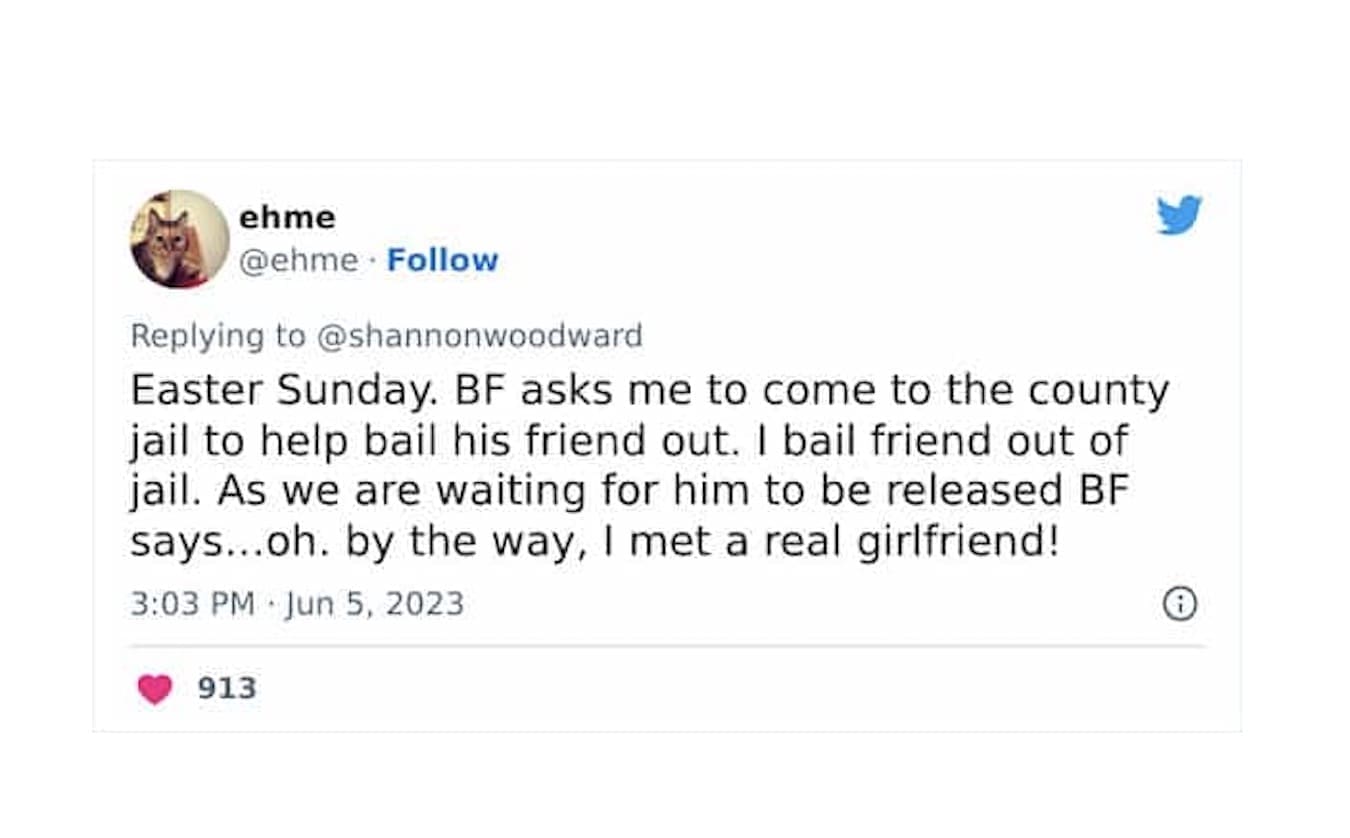The height and width of the screenshot is (838, 1350).
Task: Click the Follow link next to @ehme
Action: point(442,260)
